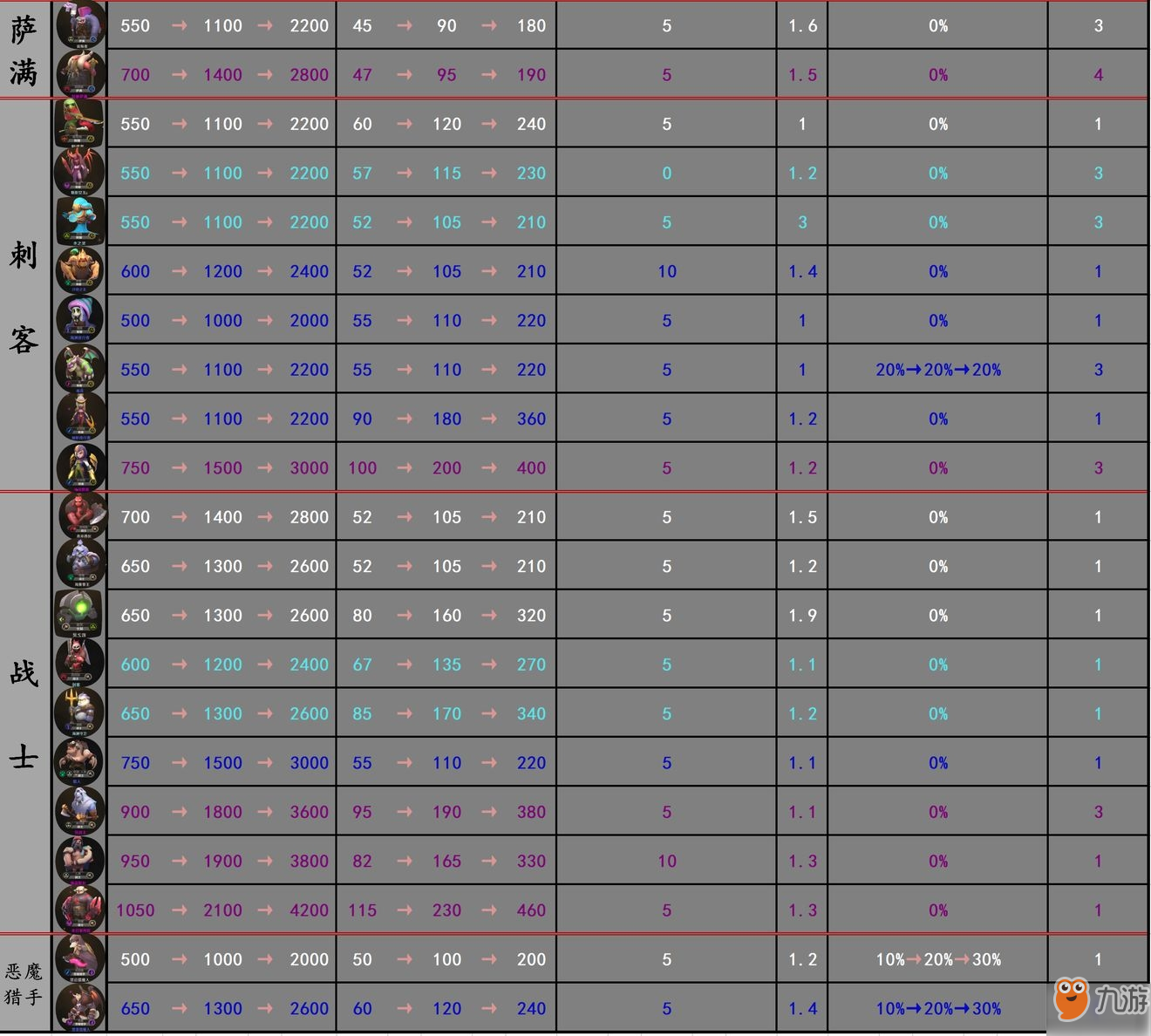
Task: Click the cyan armor value 0
Action: 667,174
